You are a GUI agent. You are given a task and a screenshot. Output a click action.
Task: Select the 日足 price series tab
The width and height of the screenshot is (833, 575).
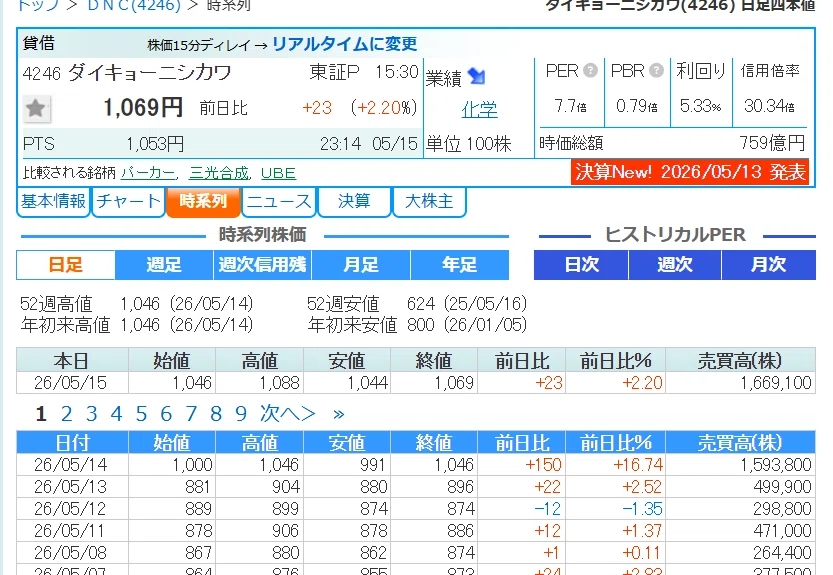pos(66,265)
